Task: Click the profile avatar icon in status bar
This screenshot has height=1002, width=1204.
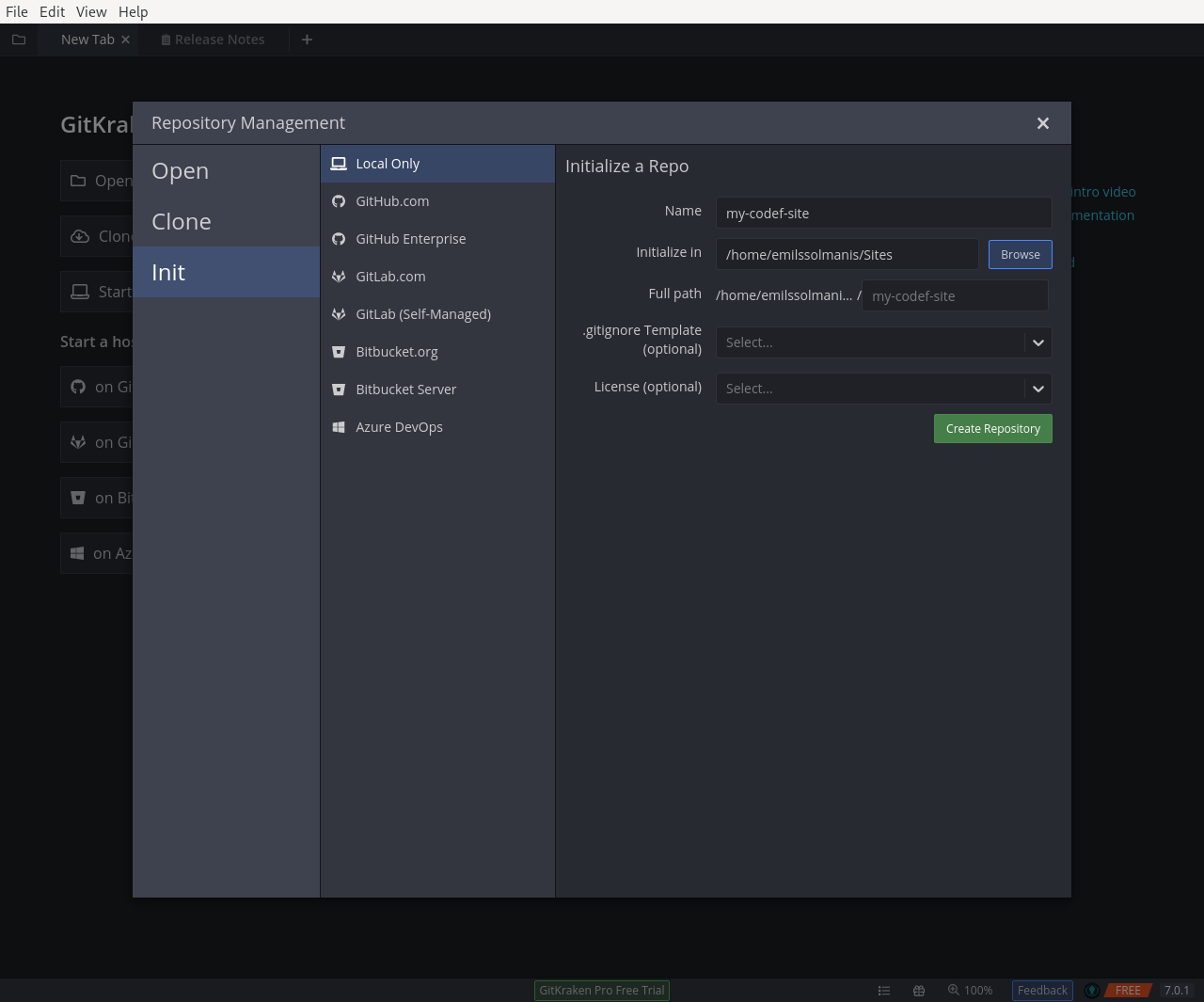Action: (1092, 991)
